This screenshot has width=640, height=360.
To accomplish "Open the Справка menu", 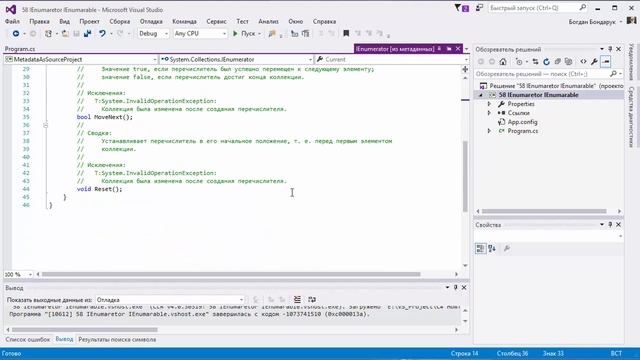I will [324, 21].
